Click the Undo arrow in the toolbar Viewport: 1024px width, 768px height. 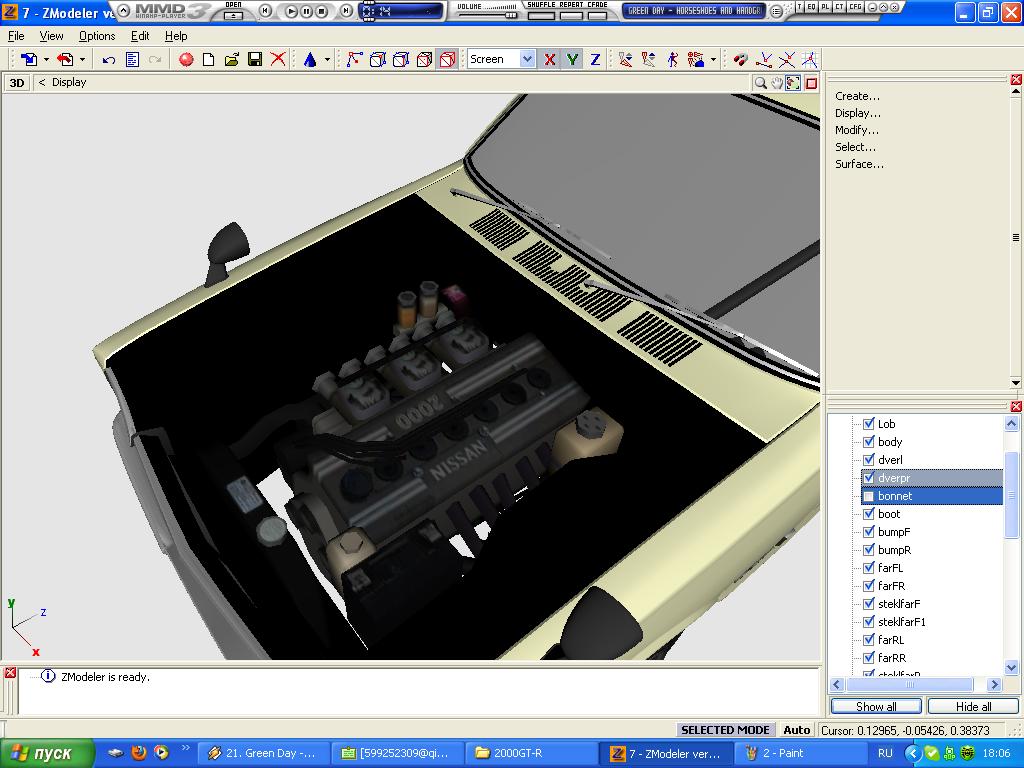pyautogui.click(x=109, y=60)
